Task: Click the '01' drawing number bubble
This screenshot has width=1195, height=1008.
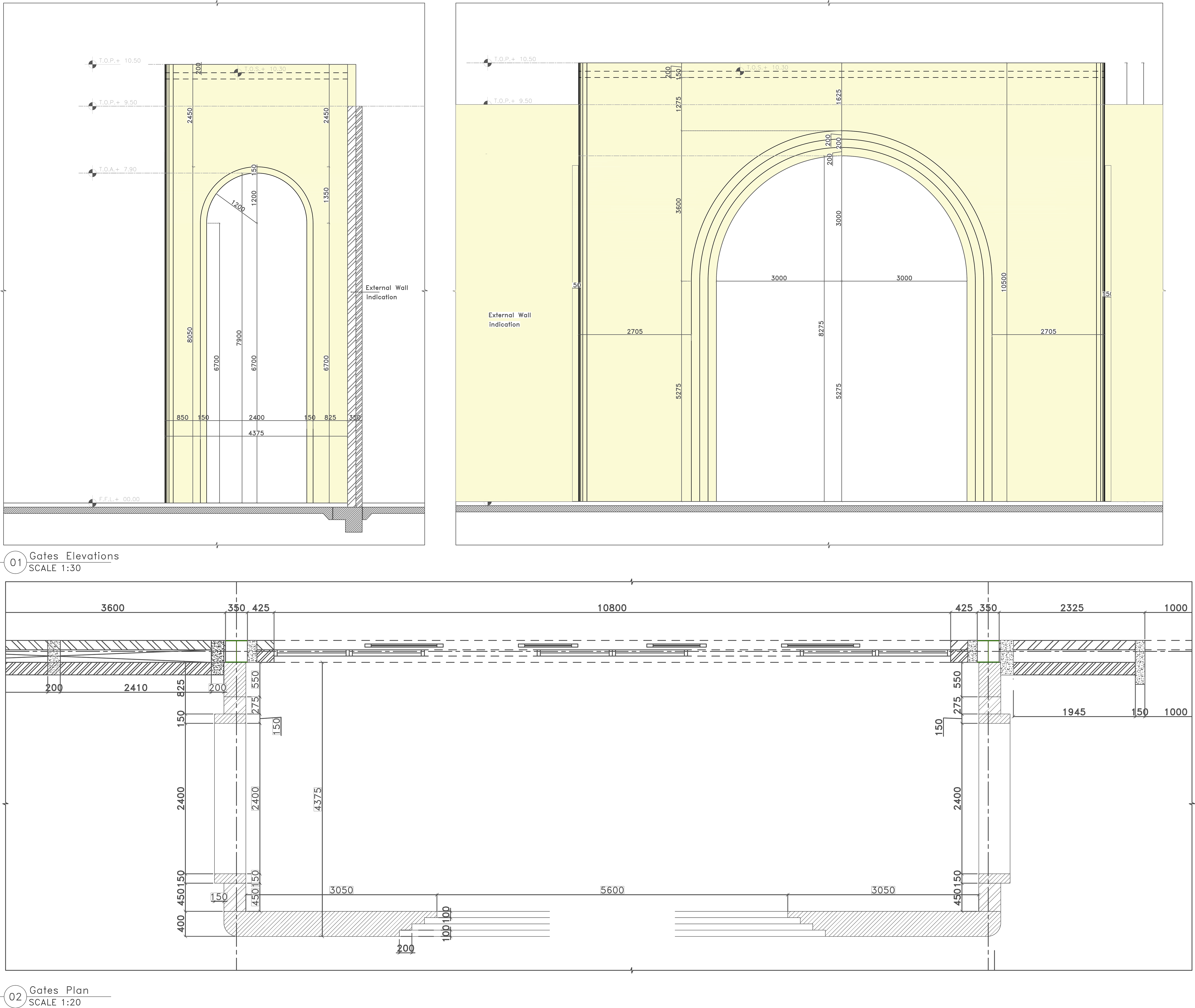Action: click(x=15, y=563)
